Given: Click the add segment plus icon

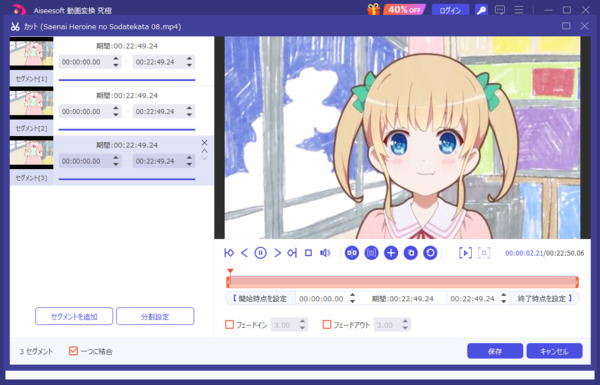Looking at the screenshot, I should click(x=391, y=253).
